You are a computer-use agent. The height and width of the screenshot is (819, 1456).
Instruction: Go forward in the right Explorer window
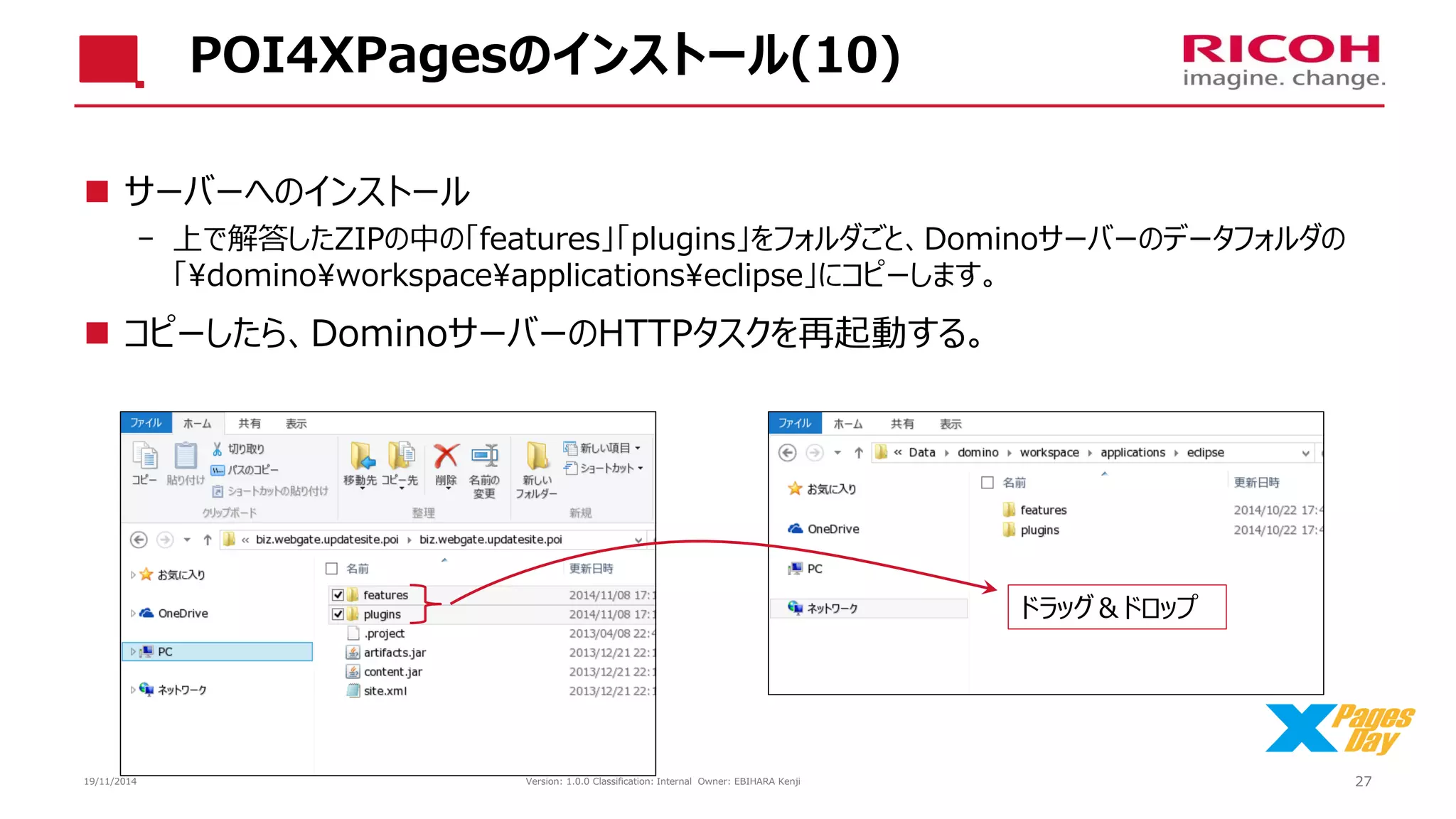pyautogui.click(x=815, y=453)
